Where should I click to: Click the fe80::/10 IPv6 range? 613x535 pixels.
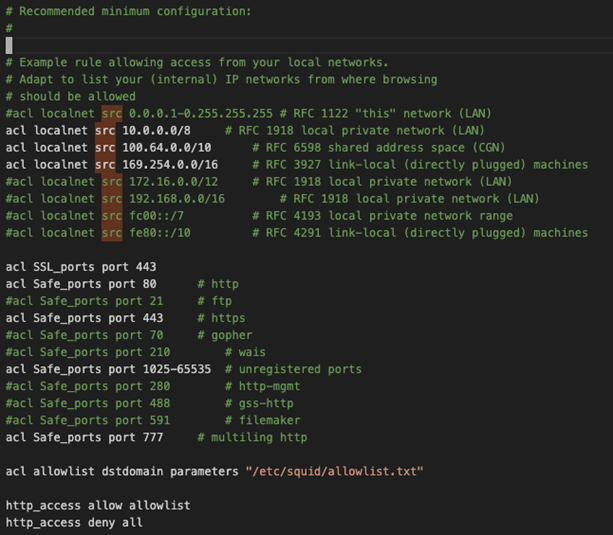coord(160,233)
